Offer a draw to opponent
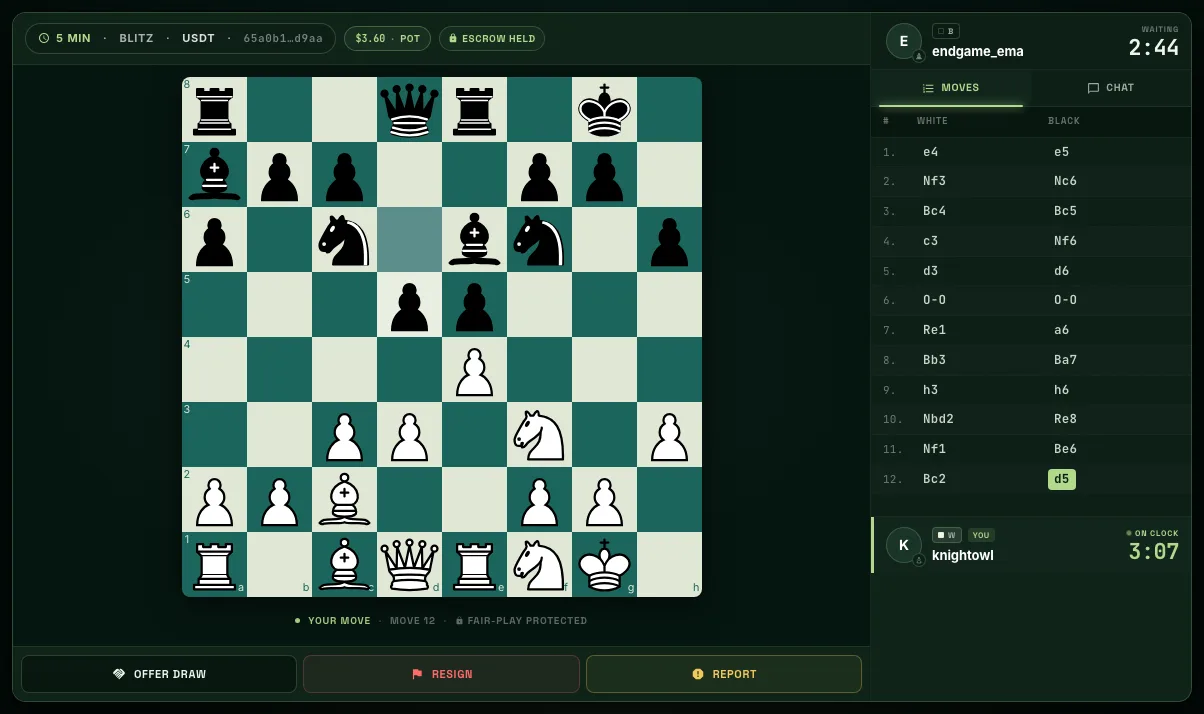The width and height of the screenshot is (1204, 714). point(159,674)
